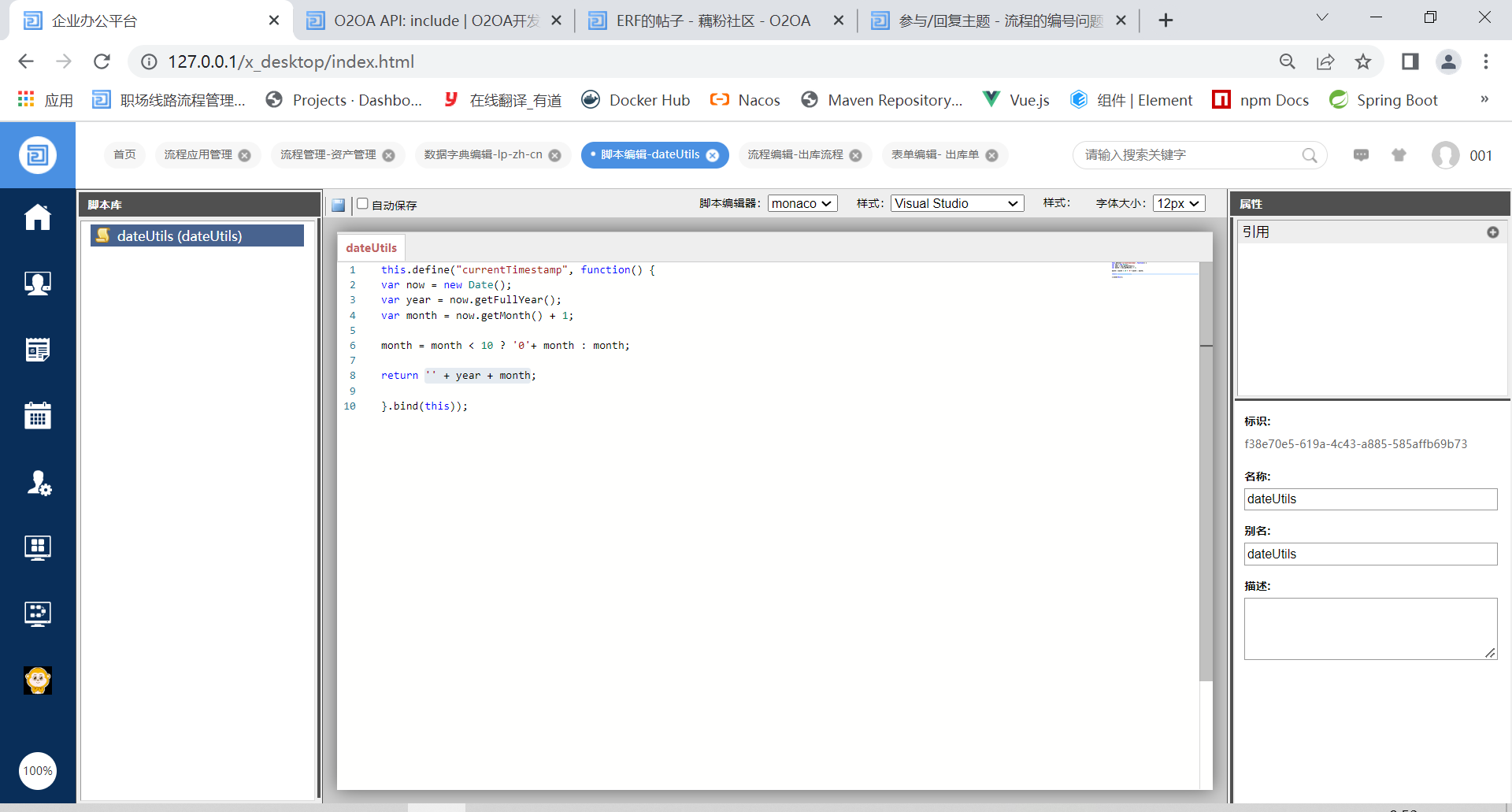The width and height of the screenshot is (1512, 812).
Task: Click the 100% zoom button
Action: coord(38,770)
